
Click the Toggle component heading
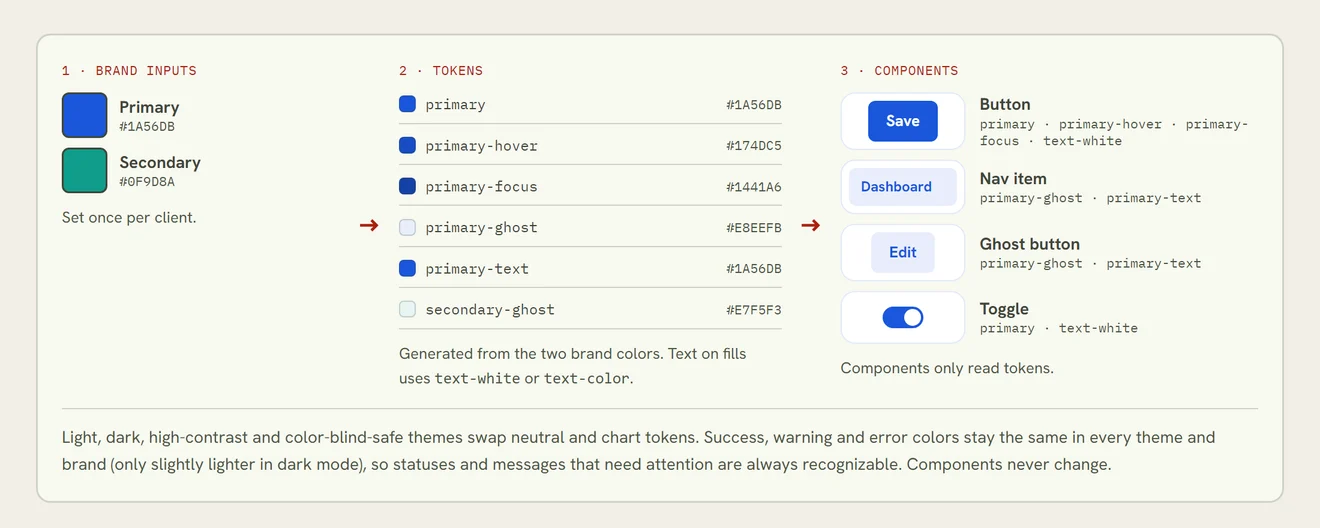(1004, 309)
